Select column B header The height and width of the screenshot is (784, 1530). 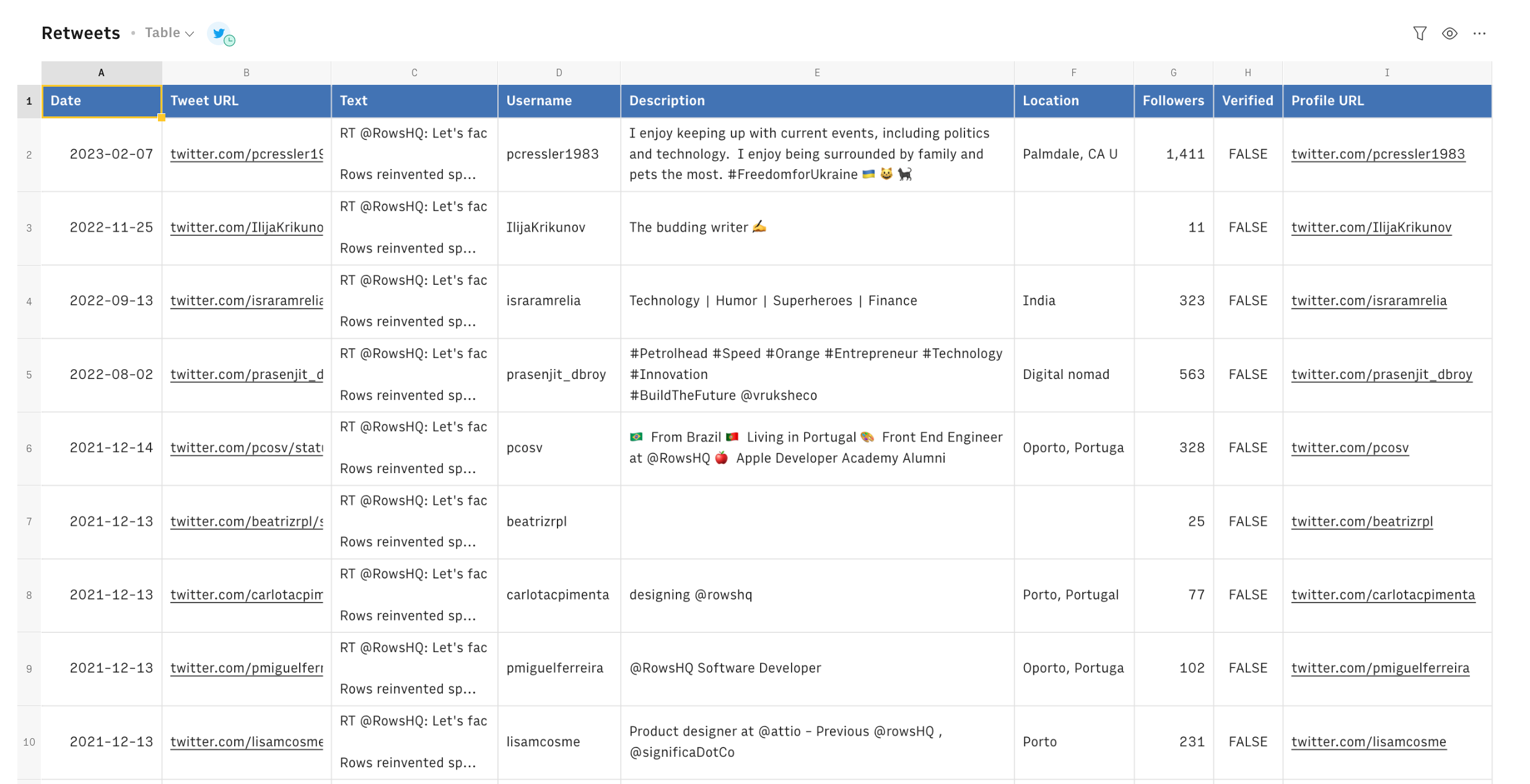pyautogui.click(x=246, y=72)
